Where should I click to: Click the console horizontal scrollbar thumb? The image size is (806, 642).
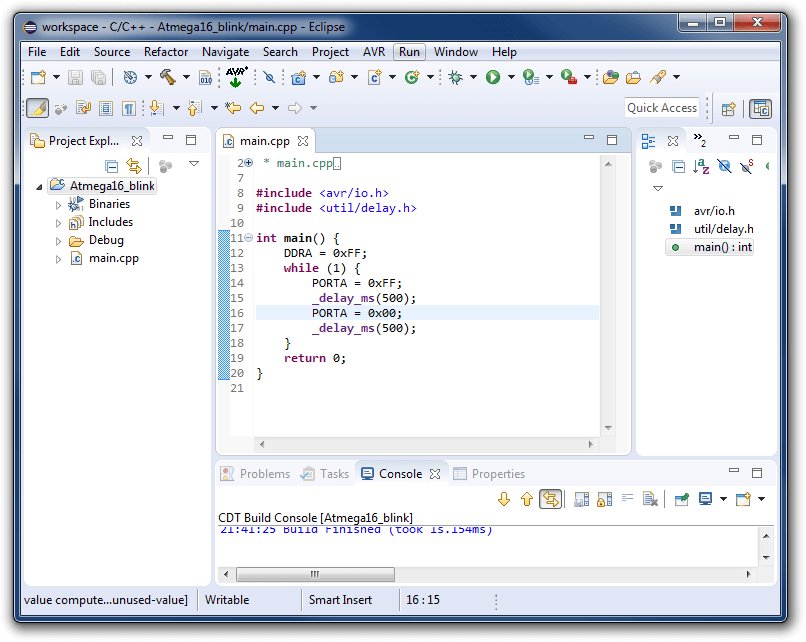coord(315,574)
